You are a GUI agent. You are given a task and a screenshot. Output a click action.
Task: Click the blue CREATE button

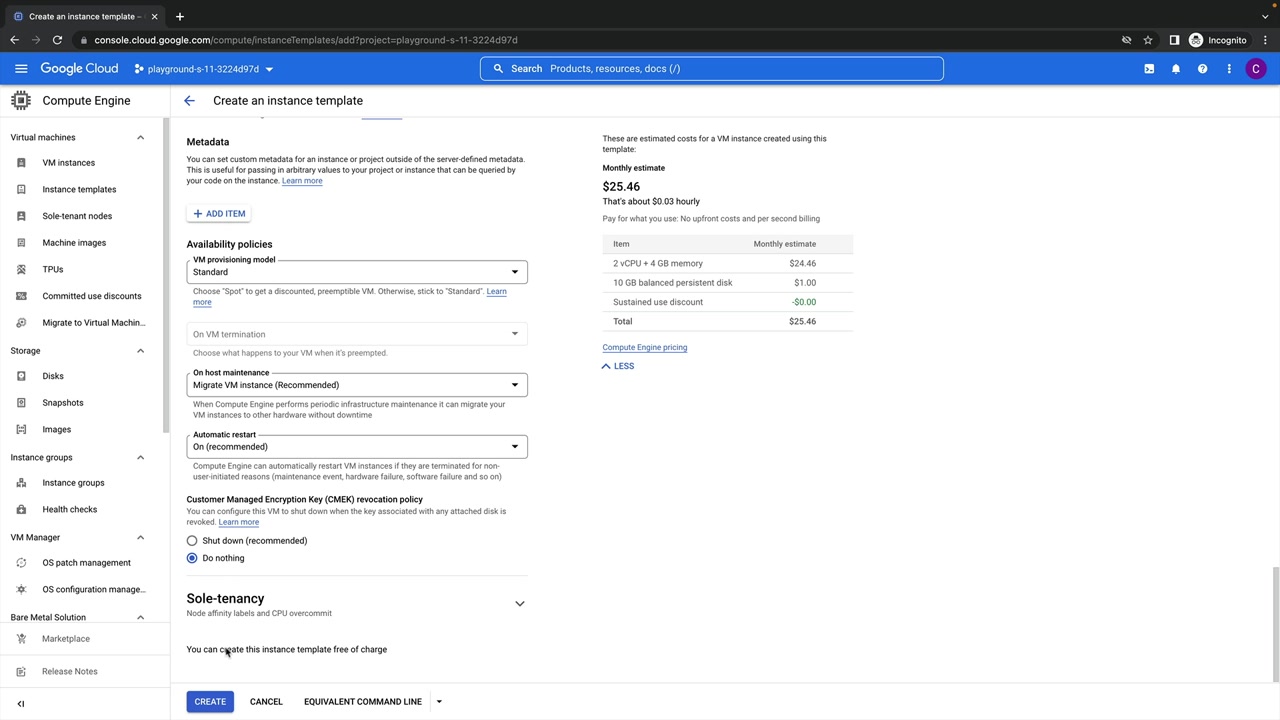(210, 702)
